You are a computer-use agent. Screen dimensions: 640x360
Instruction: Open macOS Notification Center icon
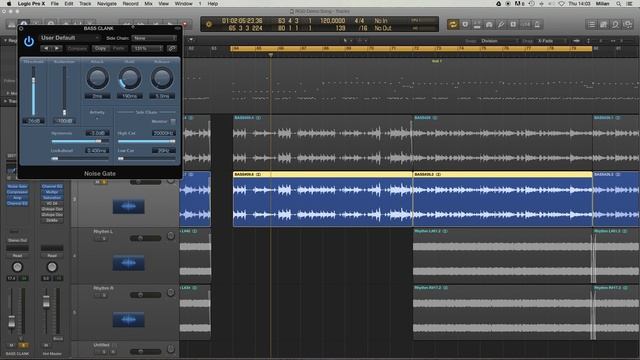point(630,4)
